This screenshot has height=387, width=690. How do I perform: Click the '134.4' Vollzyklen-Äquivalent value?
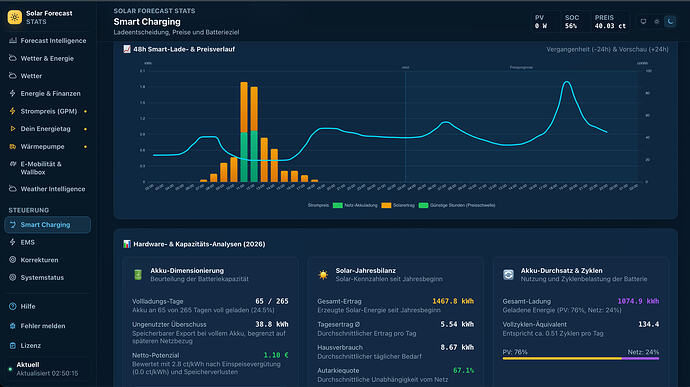[649, 324]
